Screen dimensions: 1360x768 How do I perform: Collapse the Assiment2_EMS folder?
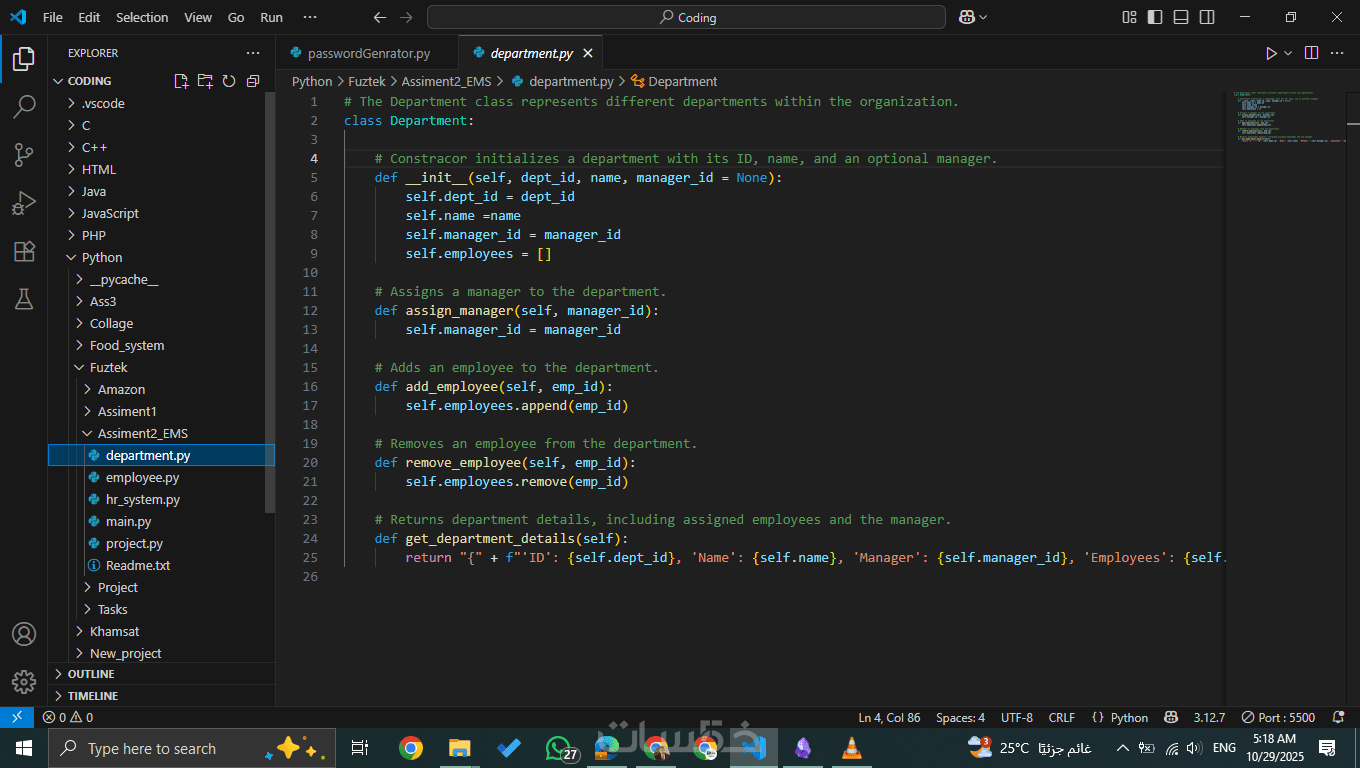142,433
